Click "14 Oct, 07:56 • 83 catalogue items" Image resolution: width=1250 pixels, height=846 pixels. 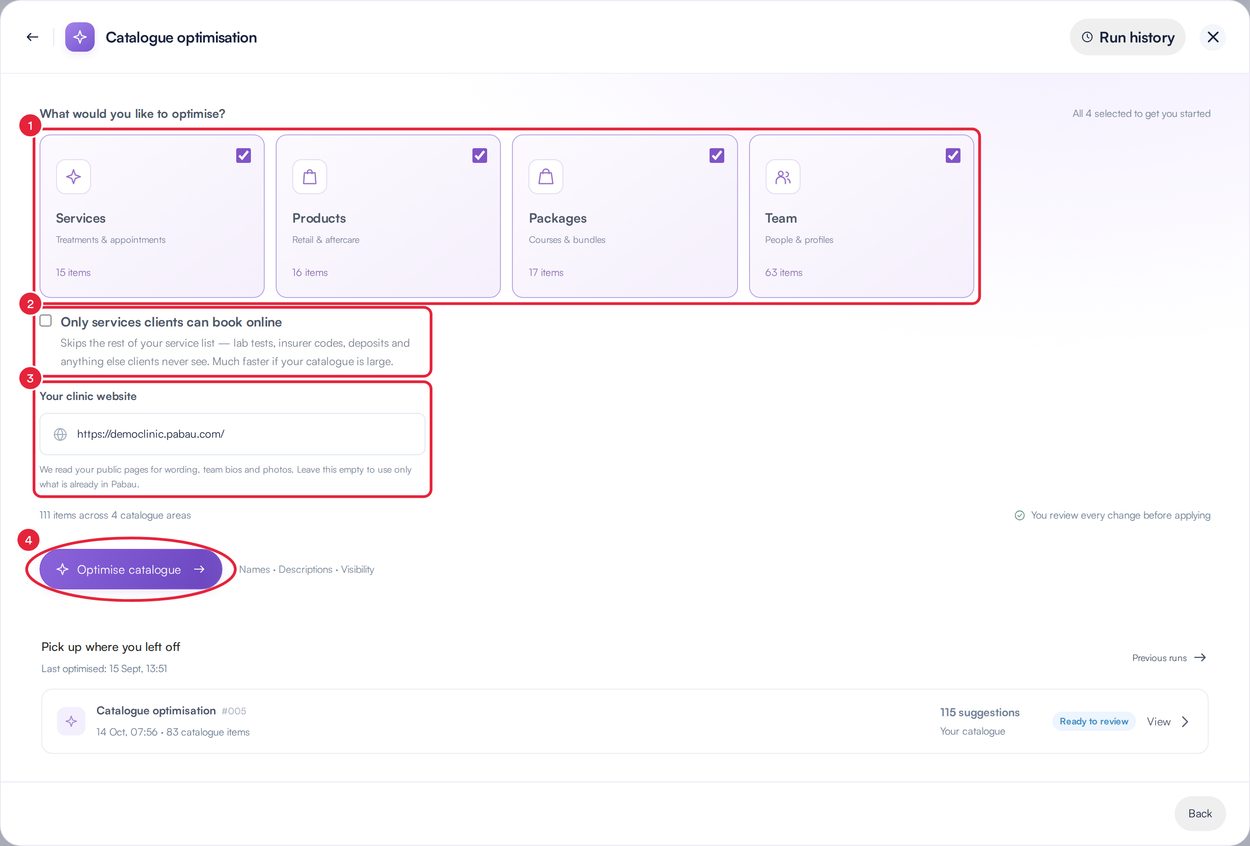[173, 732]
